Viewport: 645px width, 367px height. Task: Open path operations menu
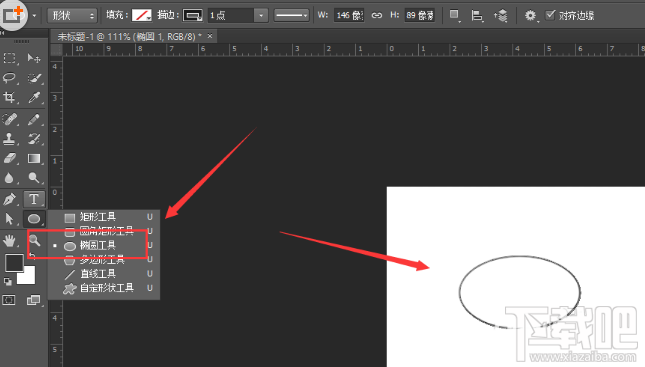pos(454,15)
